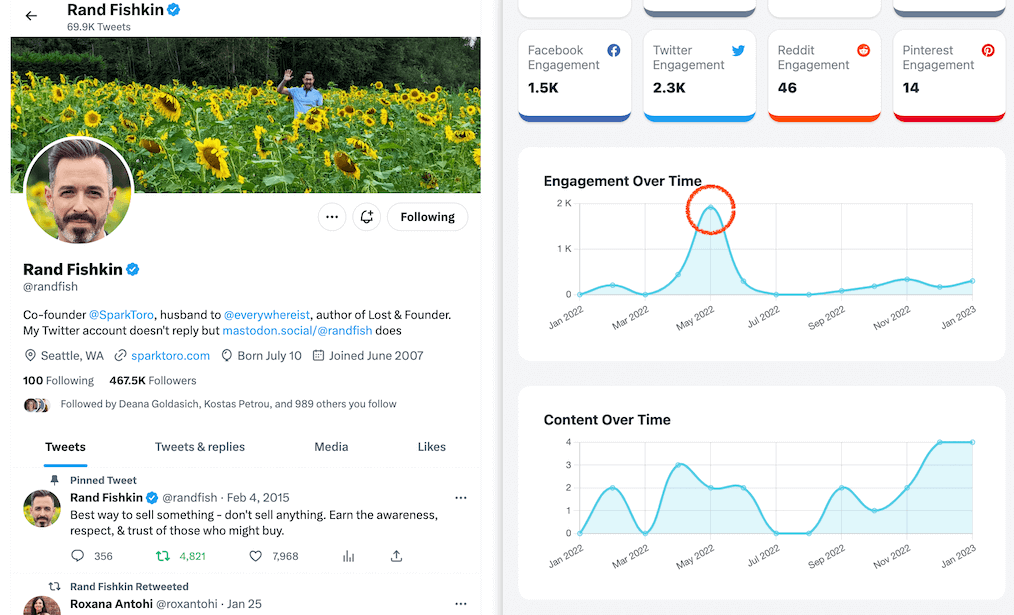
Task: Like the pinned tweet with heart icon
Action: pyautogui.click(x=255, y=556)
